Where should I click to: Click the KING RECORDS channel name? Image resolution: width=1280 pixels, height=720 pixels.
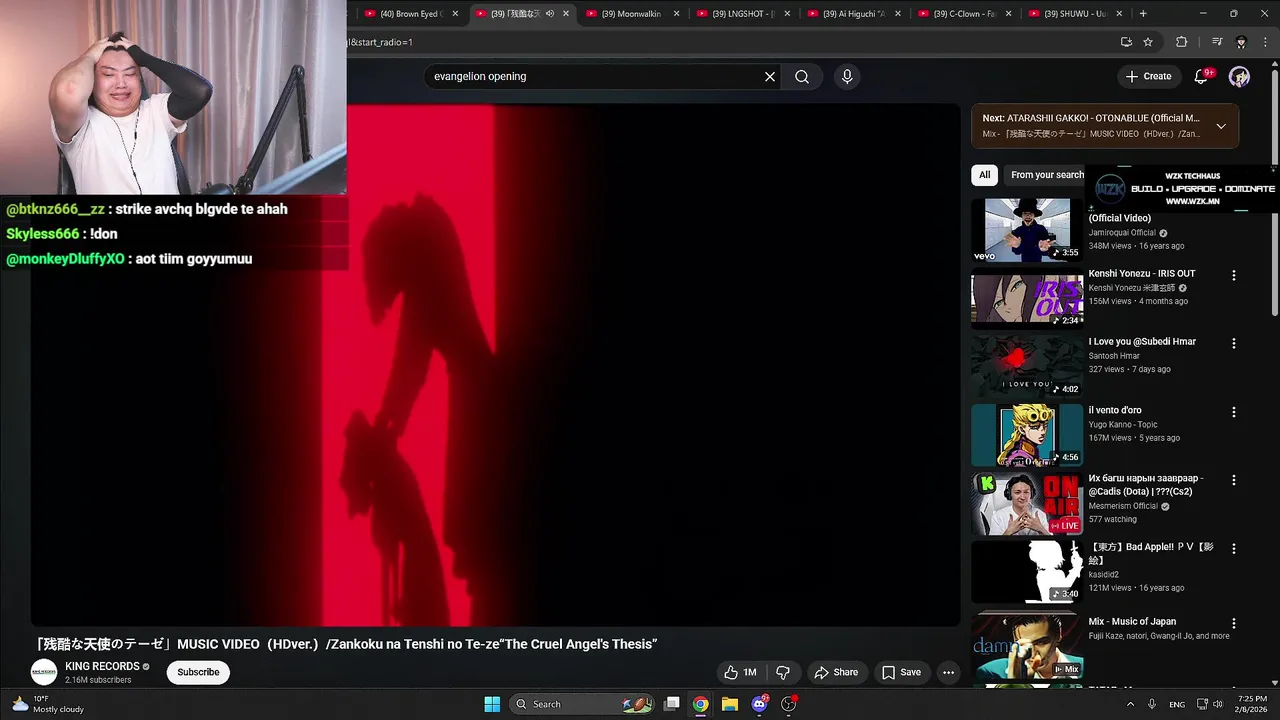tap(102, 666)
